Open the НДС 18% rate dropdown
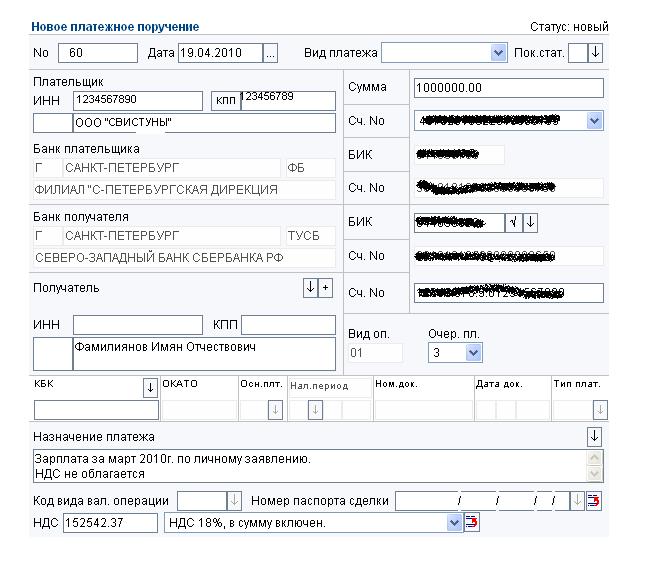This screenshot has height=569, width=654. pyautogui.click(x=454, y=522)
